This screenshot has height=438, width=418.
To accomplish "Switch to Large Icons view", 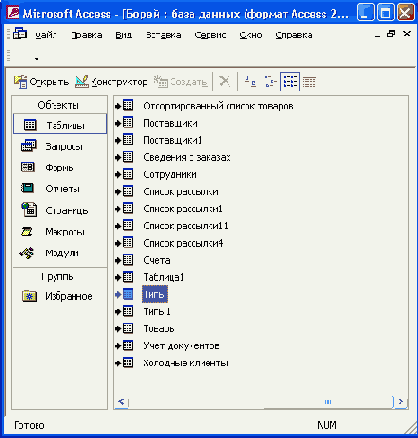I will (x=250, y=81).
